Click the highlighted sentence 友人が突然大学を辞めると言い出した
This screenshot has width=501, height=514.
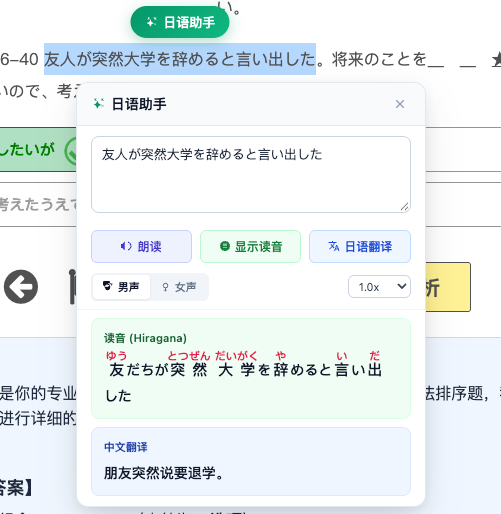180,59
